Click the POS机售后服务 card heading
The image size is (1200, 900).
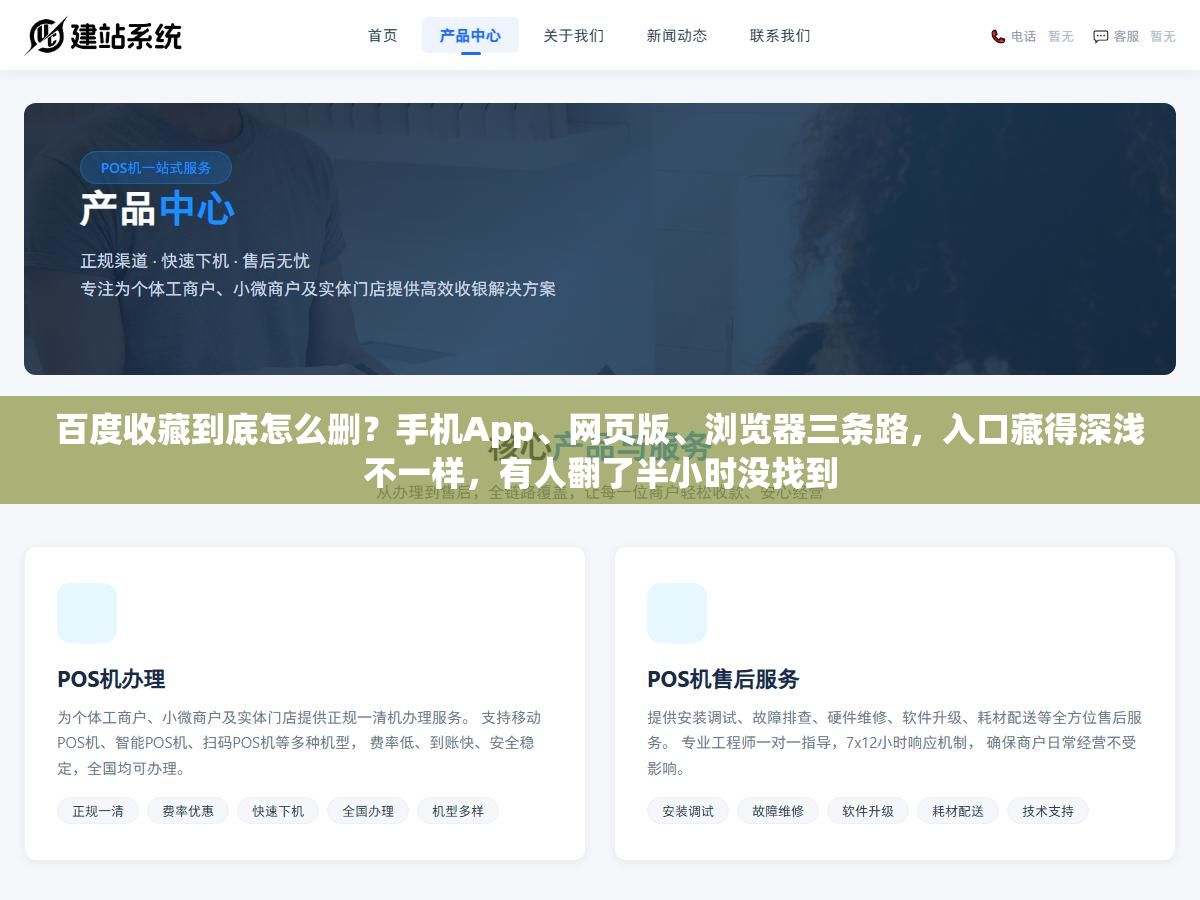coord(723,679)
